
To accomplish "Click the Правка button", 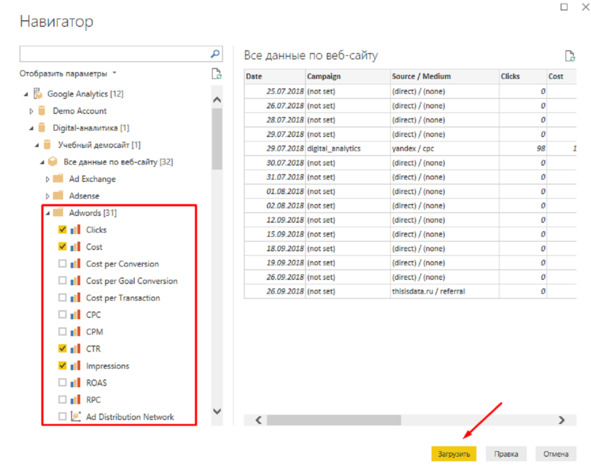I will (506, 454).
